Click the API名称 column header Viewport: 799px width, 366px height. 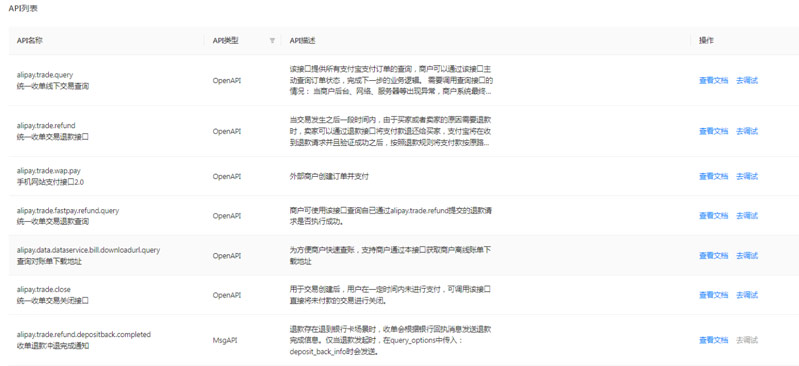tap(29, 41)
